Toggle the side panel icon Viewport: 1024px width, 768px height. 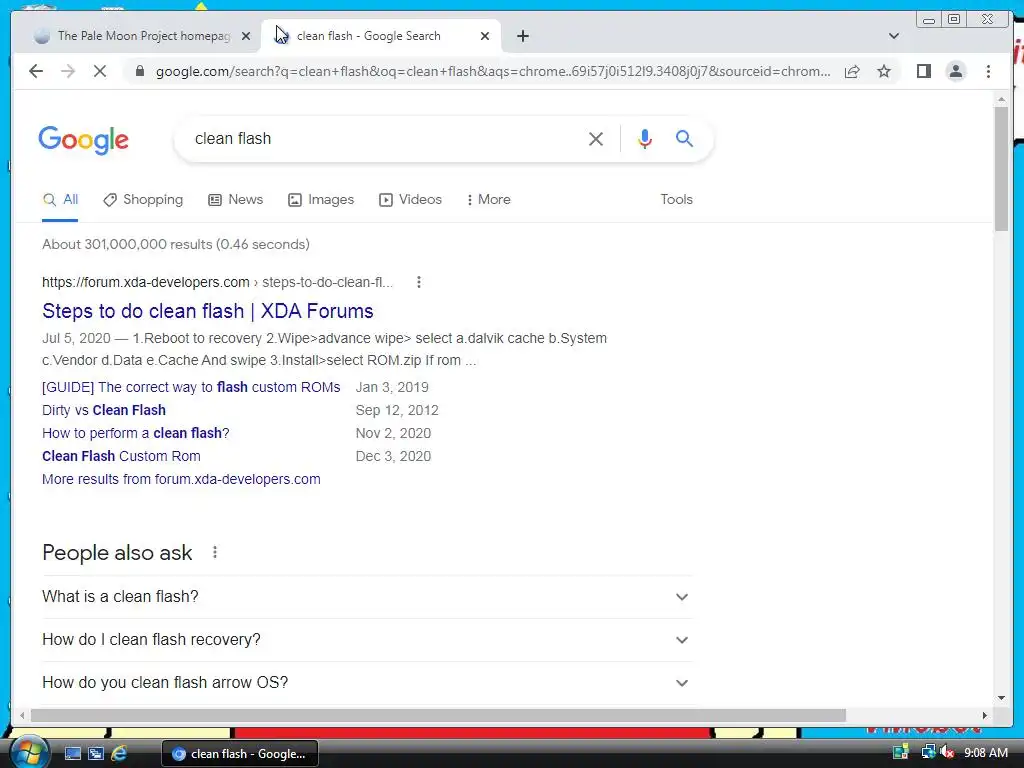923,71
